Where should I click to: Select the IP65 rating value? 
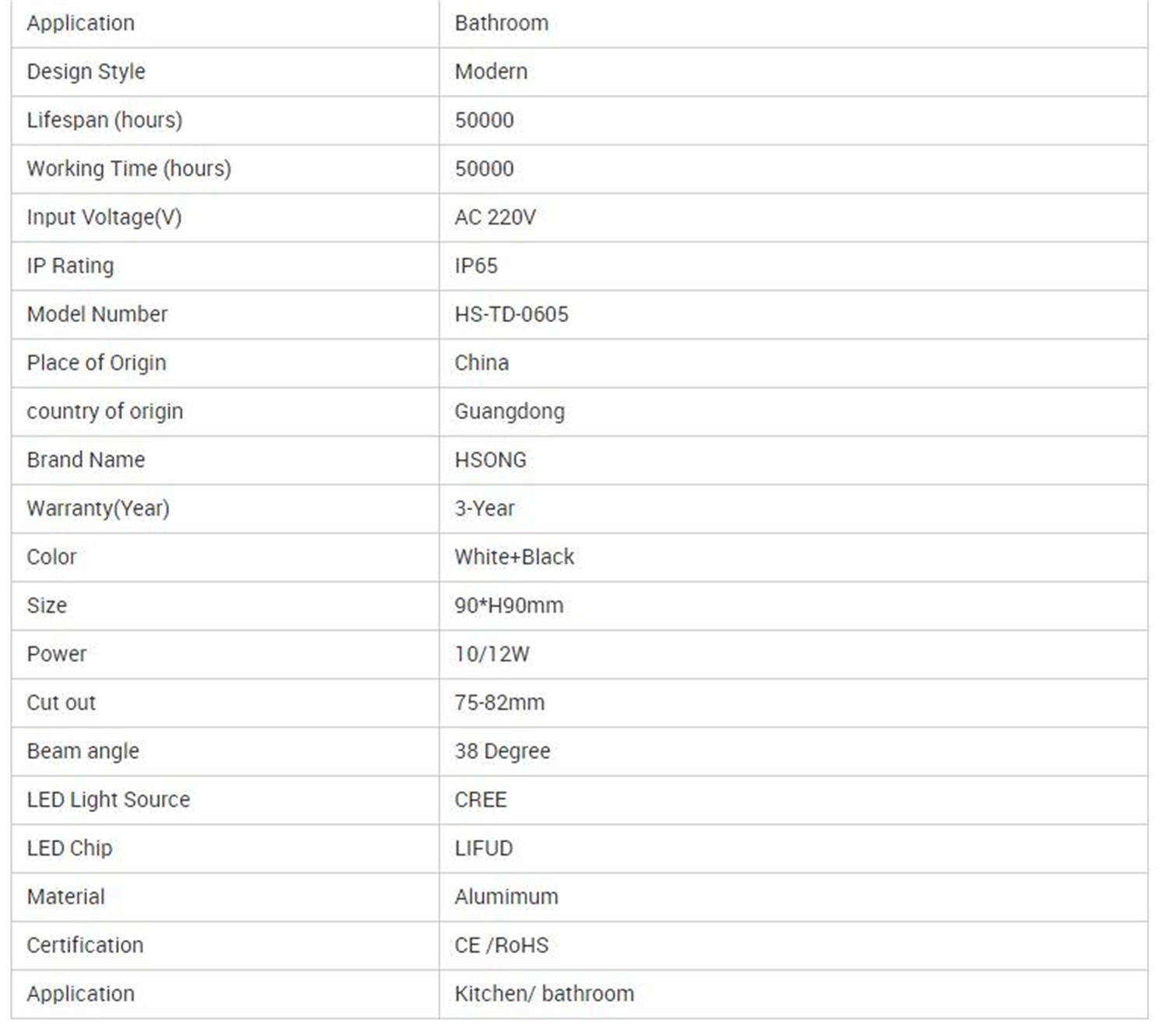[x=475, y=266]
